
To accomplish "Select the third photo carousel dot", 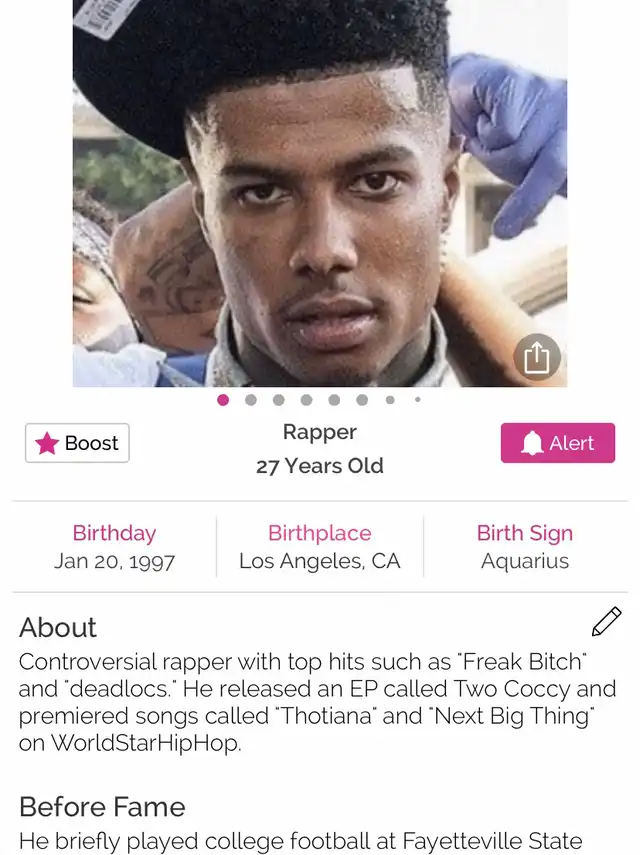I will (279, 400).
